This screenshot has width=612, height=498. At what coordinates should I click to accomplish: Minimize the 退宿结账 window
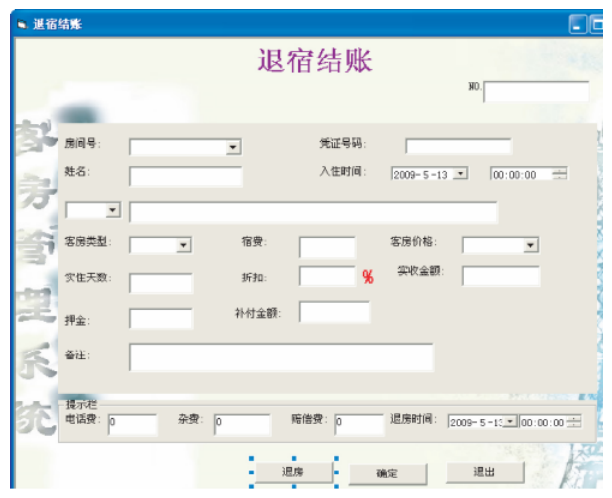(x=578, y=25)
